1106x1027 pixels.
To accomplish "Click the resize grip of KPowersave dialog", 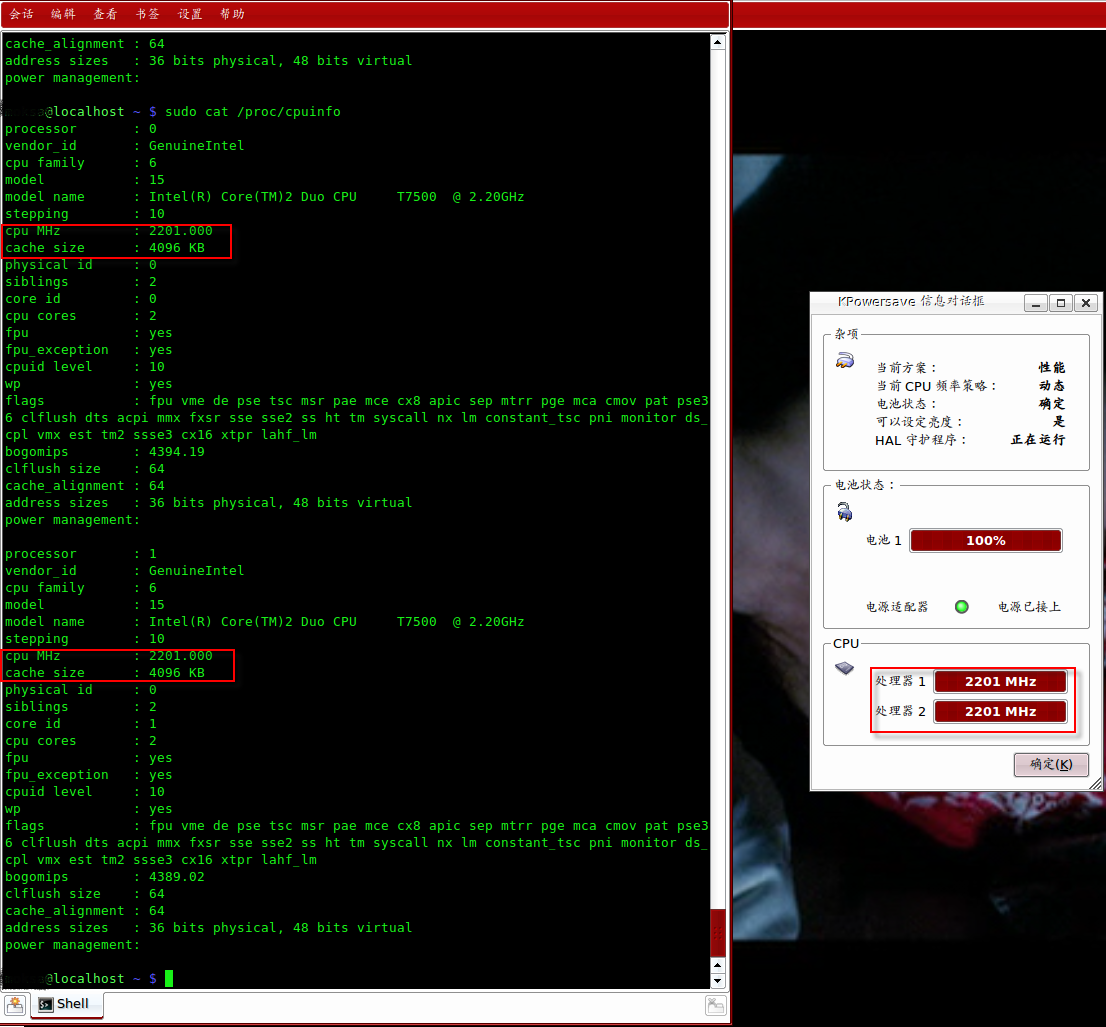I will coord(1096,783).
